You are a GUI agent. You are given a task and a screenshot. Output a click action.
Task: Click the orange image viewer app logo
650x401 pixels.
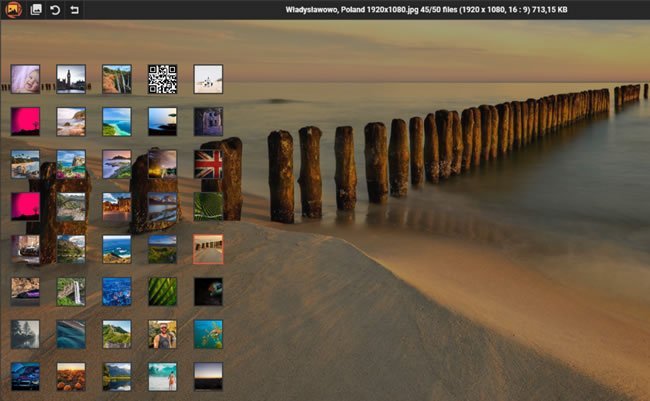click(x=14, y=10)
